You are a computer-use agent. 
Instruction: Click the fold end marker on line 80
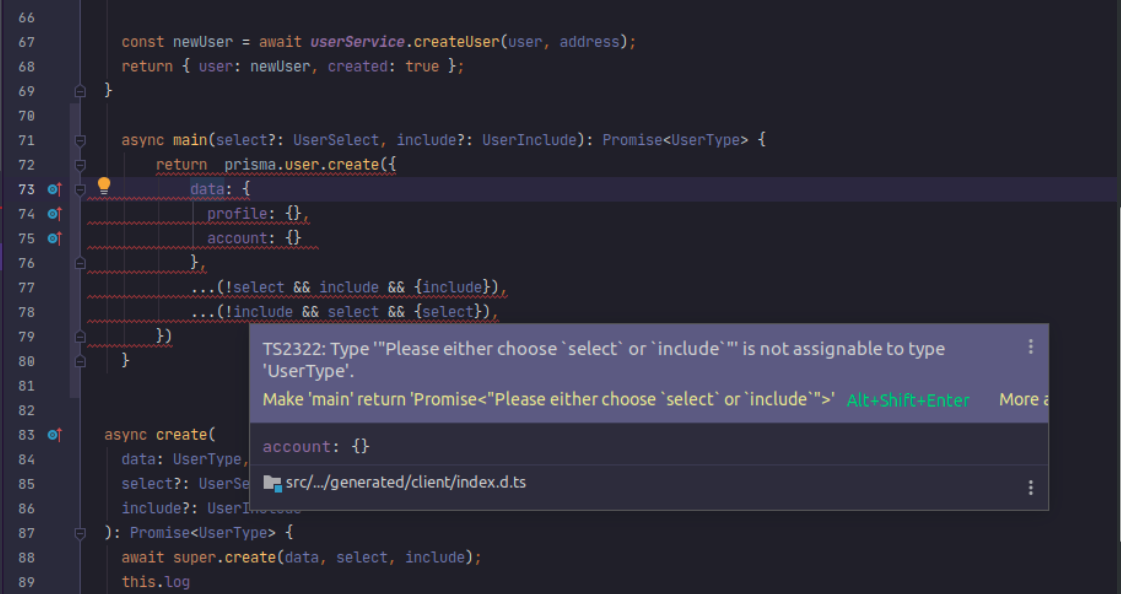pyautogui.click(x=80, y=361)
